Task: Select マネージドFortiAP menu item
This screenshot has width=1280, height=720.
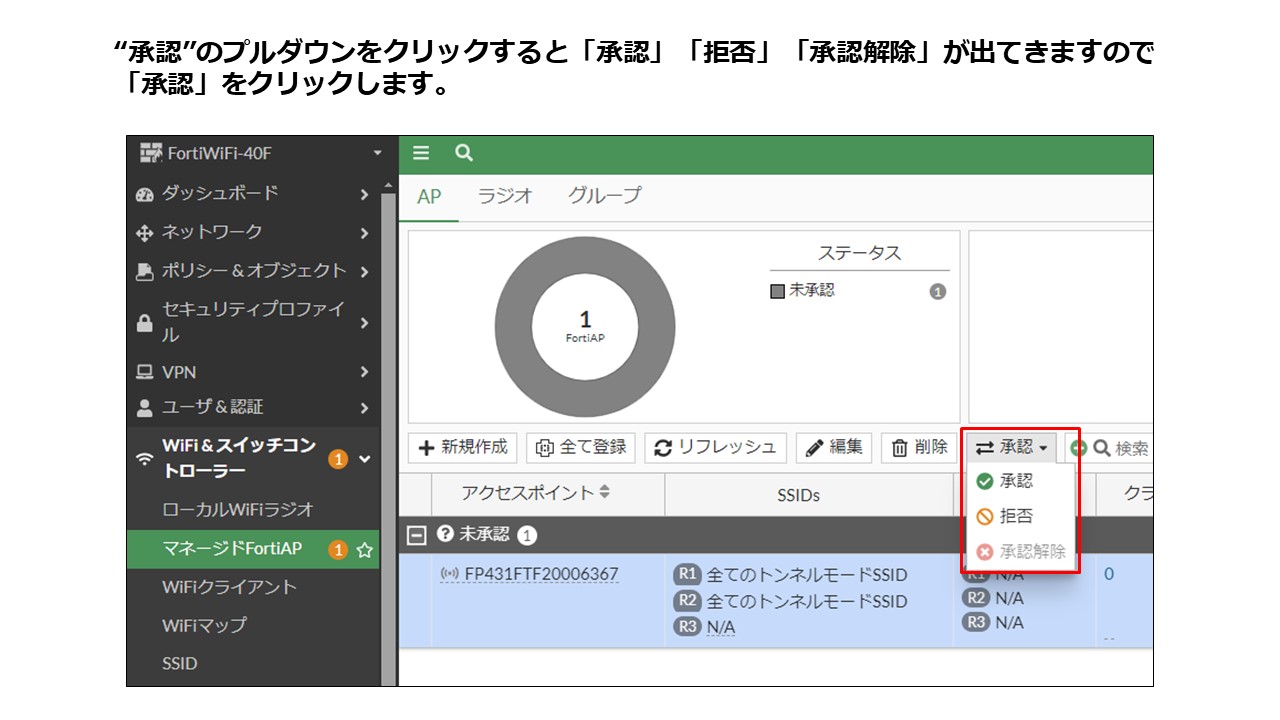Action: 253,549
